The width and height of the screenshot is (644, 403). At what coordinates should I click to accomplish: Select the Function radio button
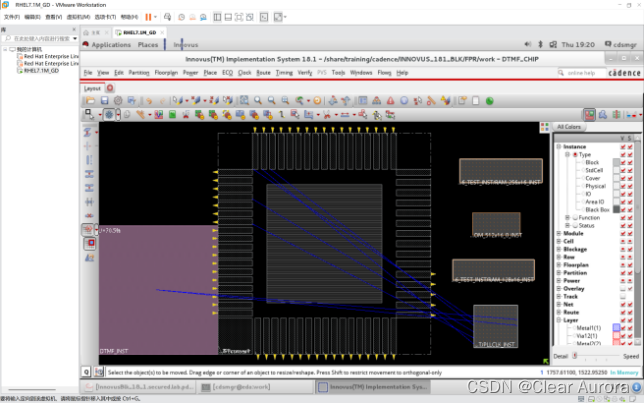tap(575, 218)
